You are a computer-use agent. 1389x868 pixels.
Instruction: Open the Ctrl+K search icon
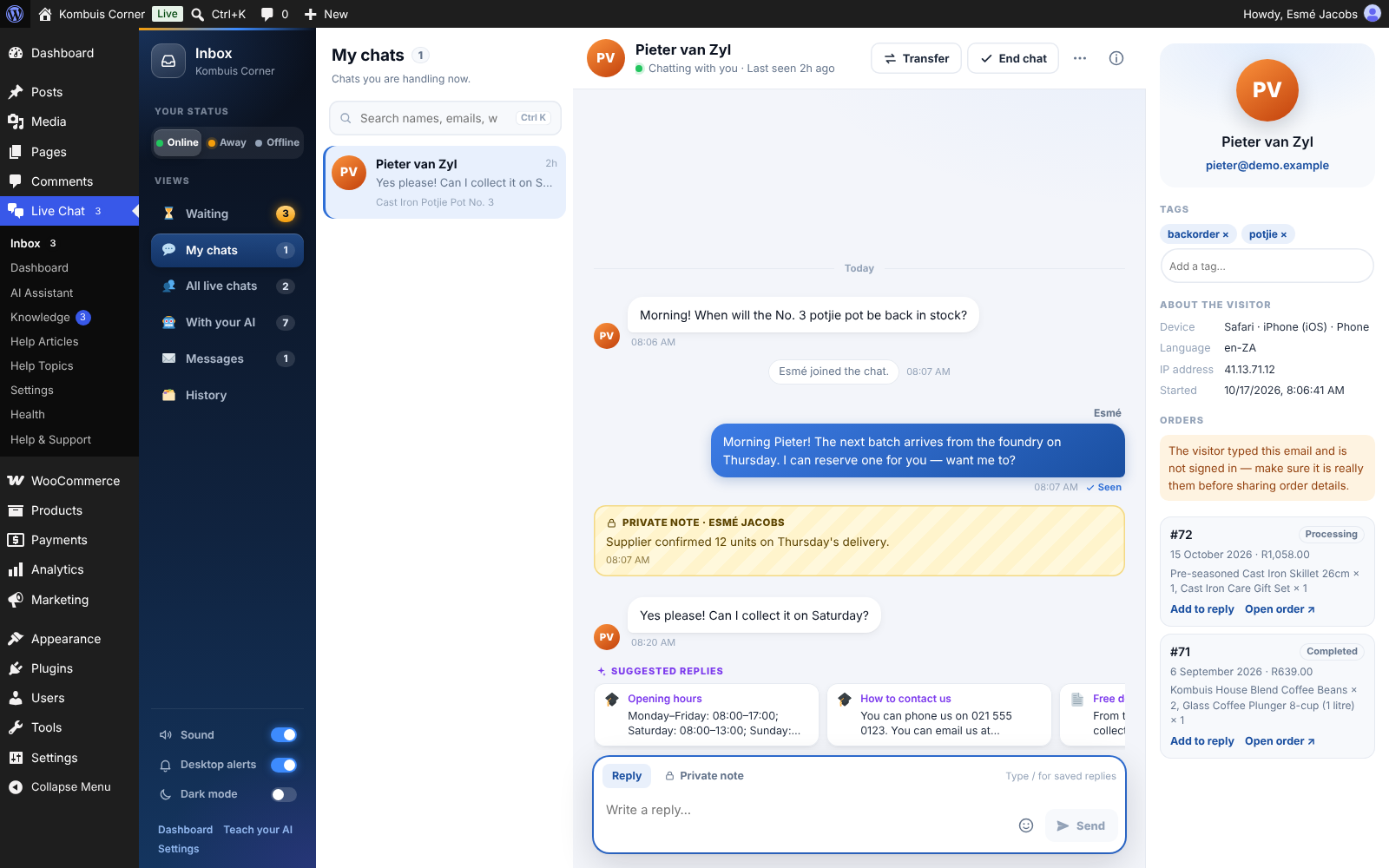198,14
